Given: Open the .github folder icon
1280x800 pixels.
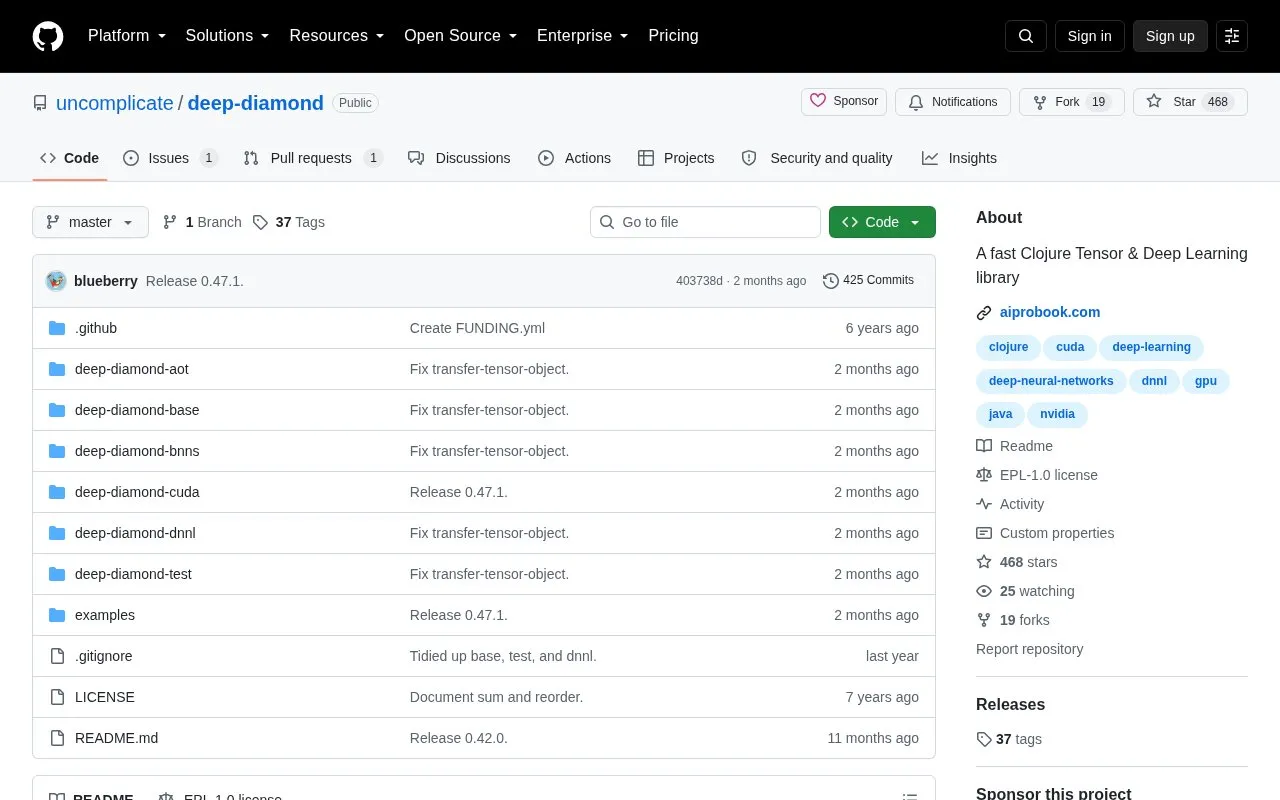Looking at the screenshot, I should [57, 328].
